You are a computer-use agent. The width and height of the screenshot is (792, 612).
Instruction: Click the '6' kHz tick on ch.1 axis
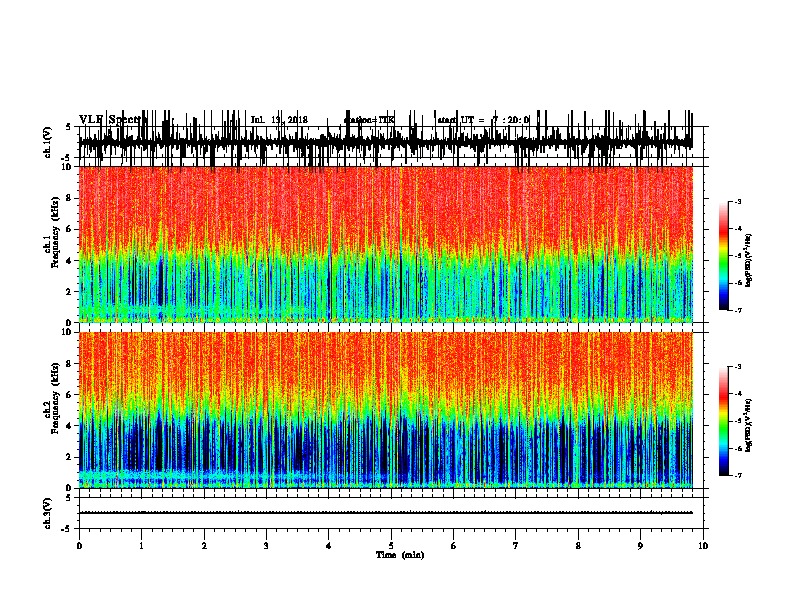pyautogui.click(x=70, y=229)
